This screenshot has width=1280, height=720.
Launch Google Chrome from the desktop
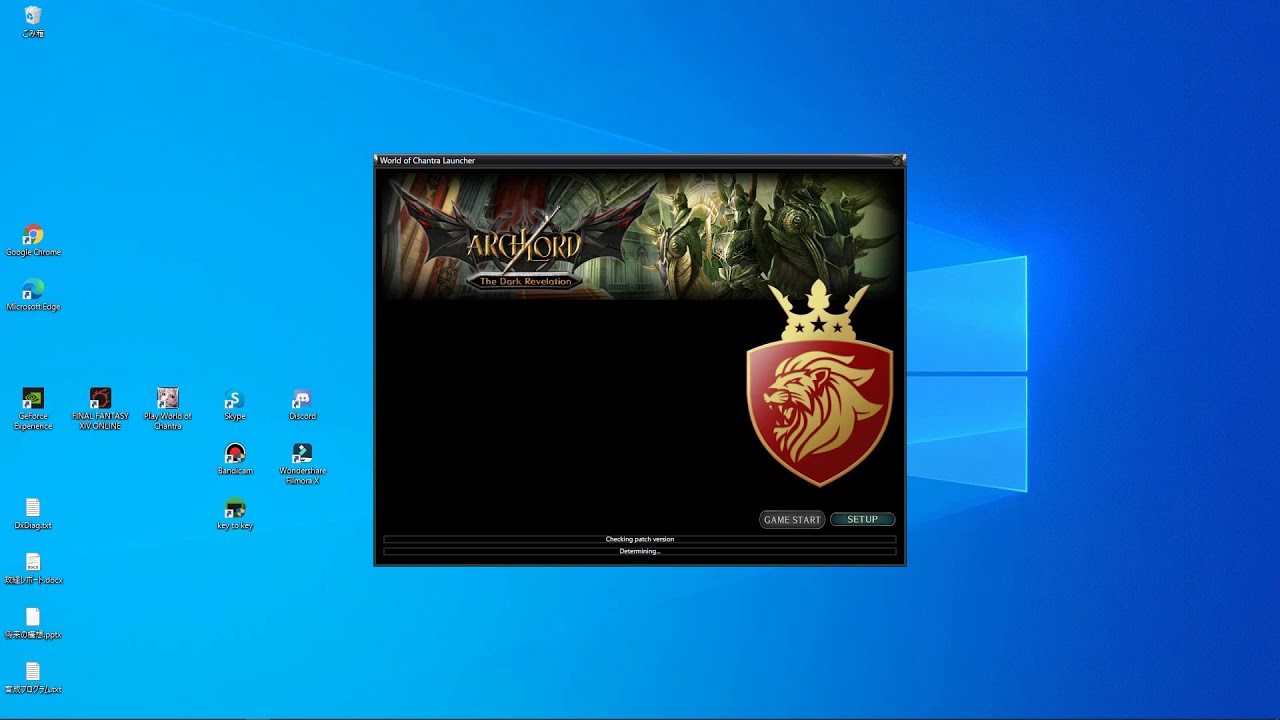click(x=33, y=241)
